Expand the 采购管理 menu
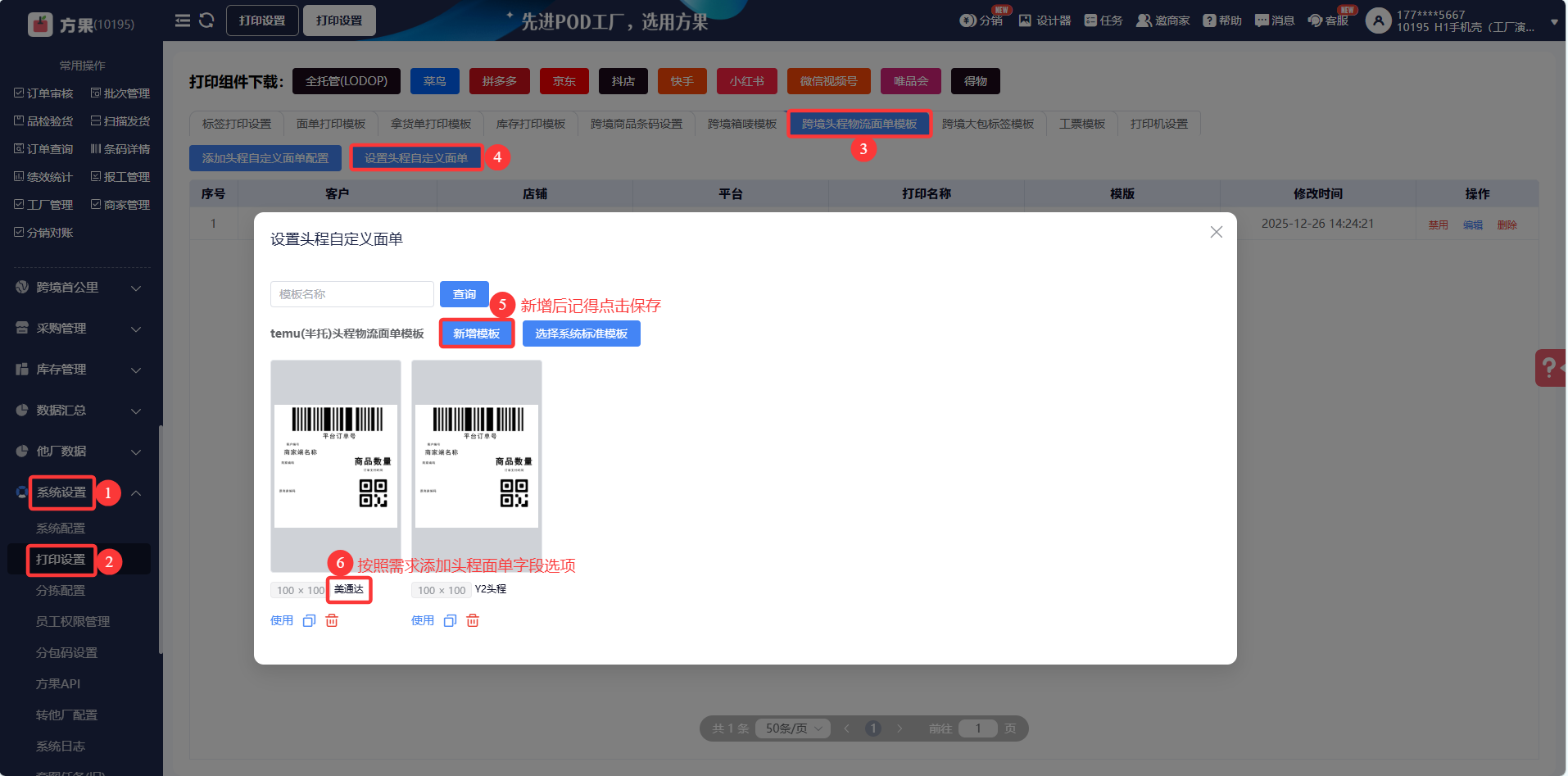Screen dimensions: 1568x776 coord(79,329)
